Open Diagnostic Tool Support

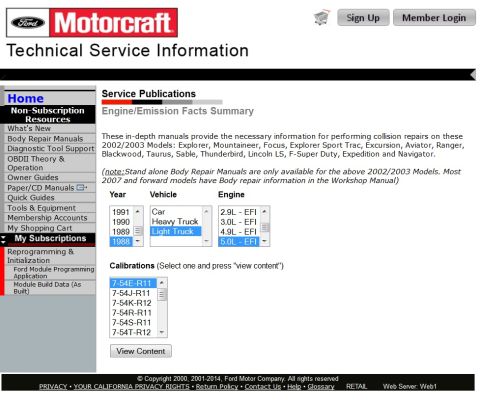(51, 149)
